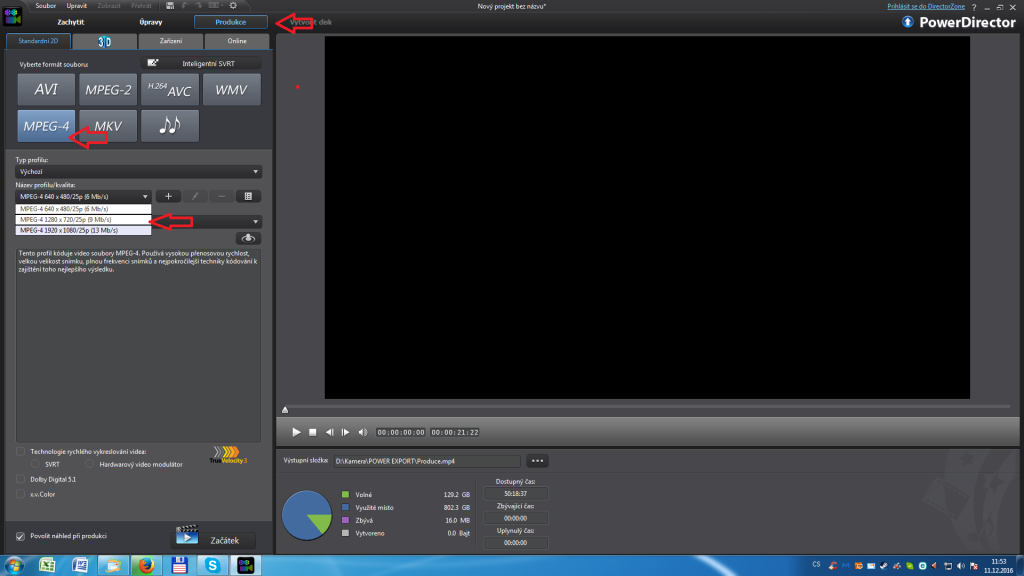
Task: Click the Inteligentní SVRT button
Action: (x=200, y=63)
